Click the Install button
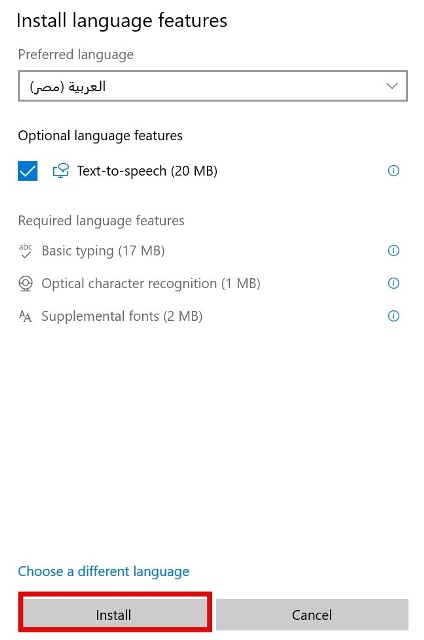 pos(115,615)
